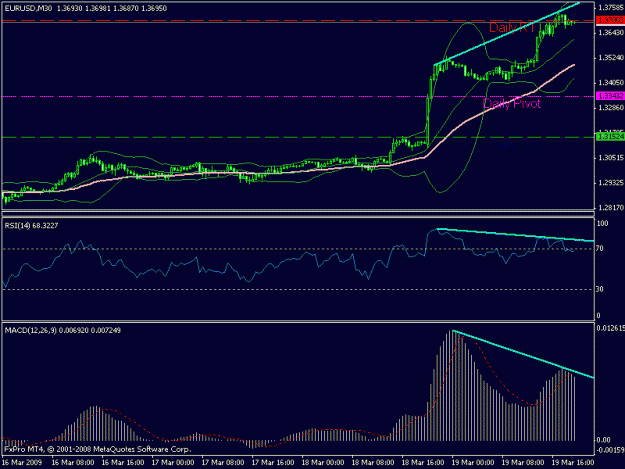Click the '17 Mar 08:00' time label
The height and width of the screenshot is (469, 625).
pyautogui.click(x=223, y=463)
